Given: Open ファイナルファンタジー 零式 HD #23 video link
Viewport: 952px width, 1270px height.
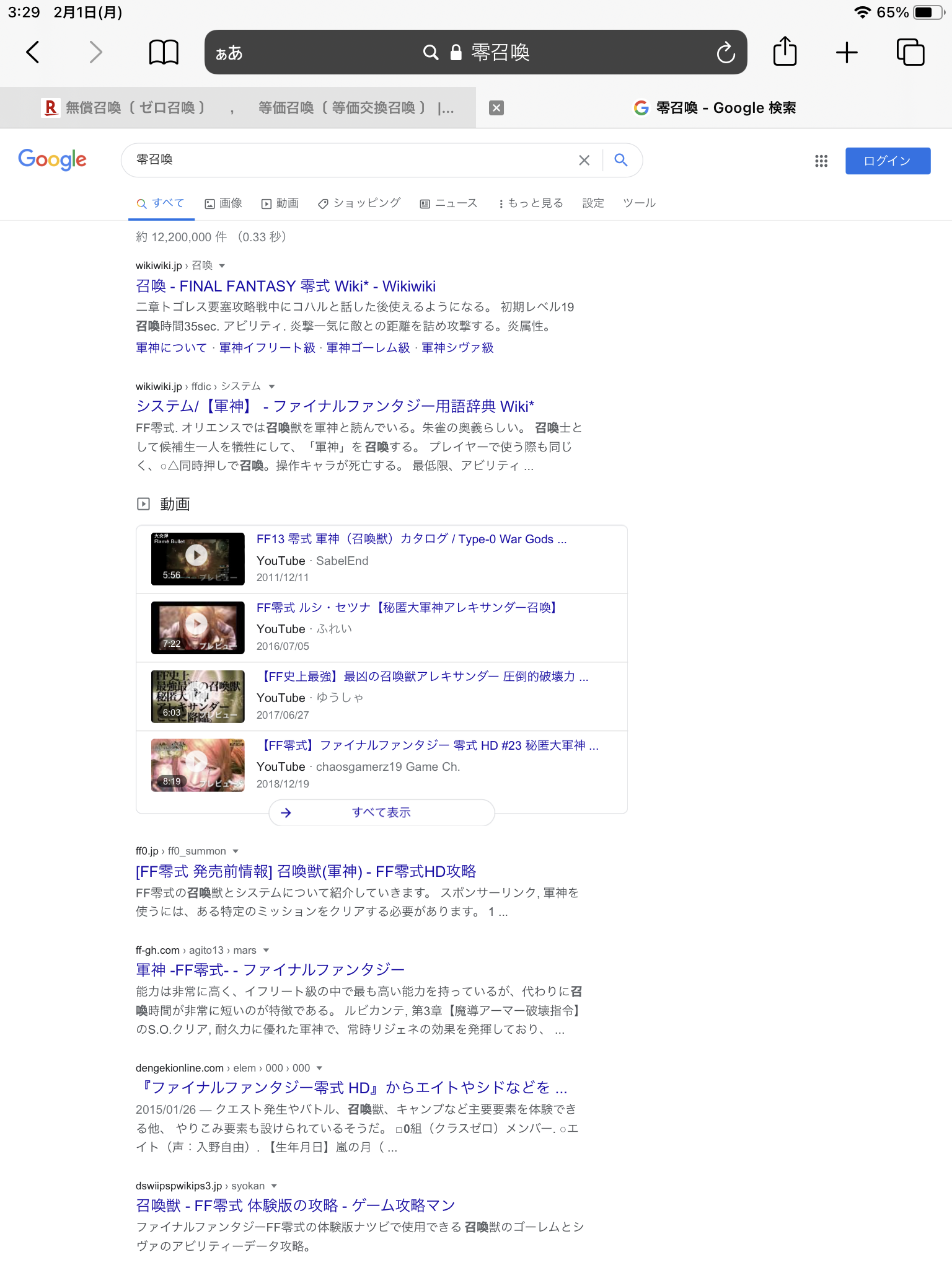Looking at the screenshot, I should [x=428, y=746].
